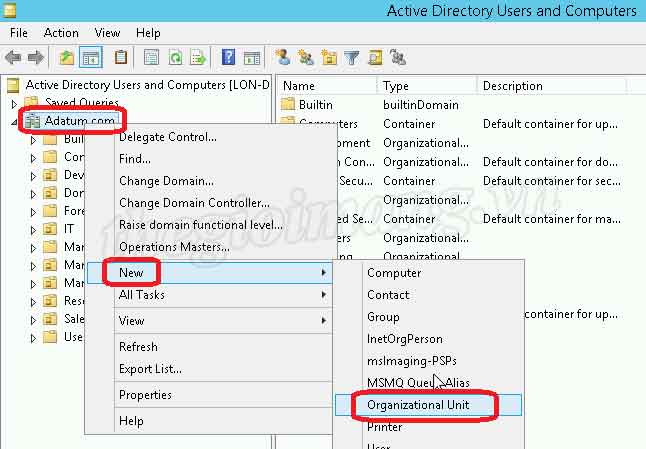This screenshot has width=646, height=449.
Task: Click the root console node icon
Action: point(14,85)
